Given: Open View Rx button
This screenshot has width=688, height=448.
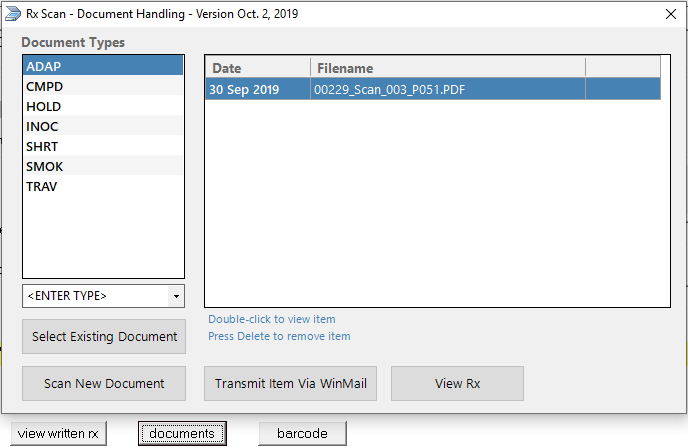Looking at the screenshot, I should click(457, 384).
